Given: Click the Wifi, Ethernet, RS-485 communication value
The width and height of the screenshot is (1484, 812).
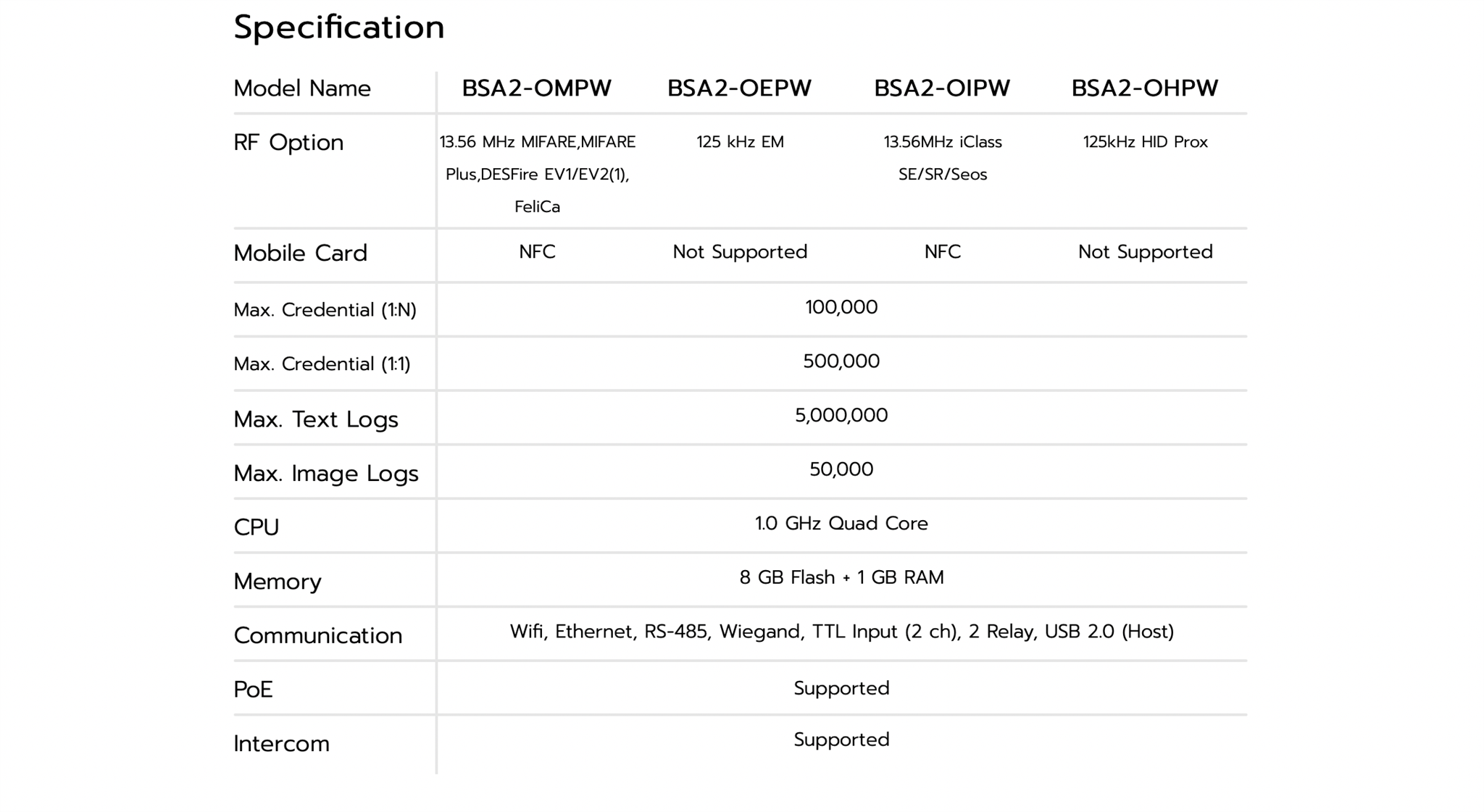Looking at the screenshot, I should click(x=841, y=632).
